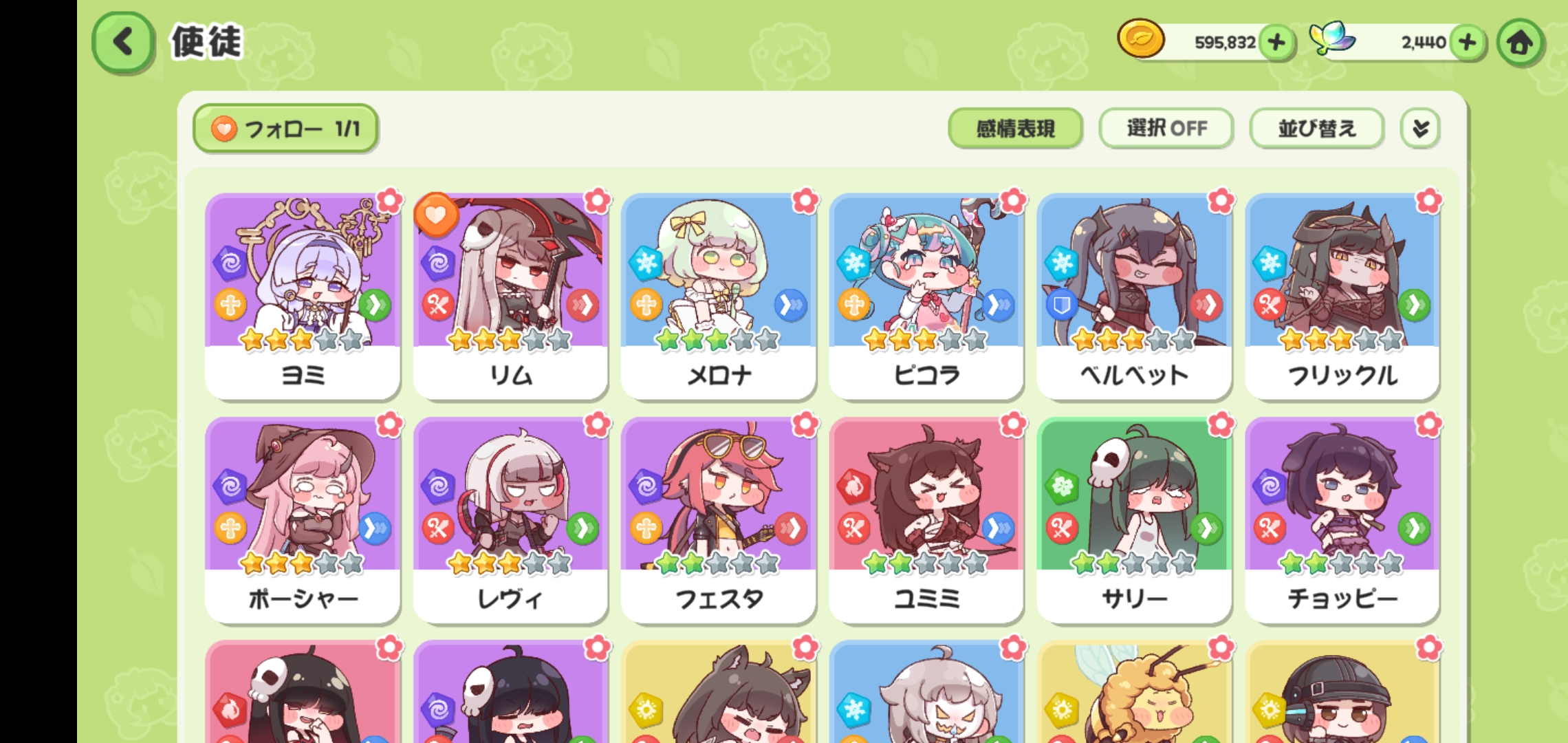Tap the pink flower badge on ヨミ's card
Image resolution: width=1568 pixels, height=743 pixels.
pyautogui.click(x=390, y=201)
